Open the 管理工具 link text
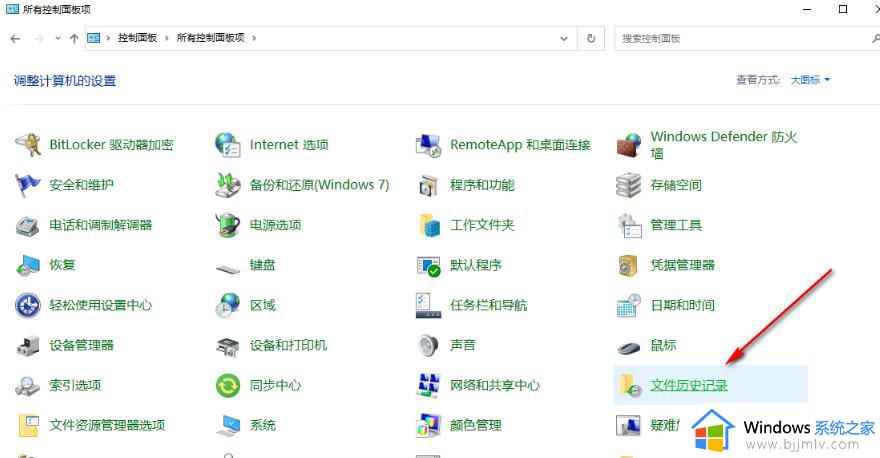Screen dimensions: 880x458 coord(676,225)
